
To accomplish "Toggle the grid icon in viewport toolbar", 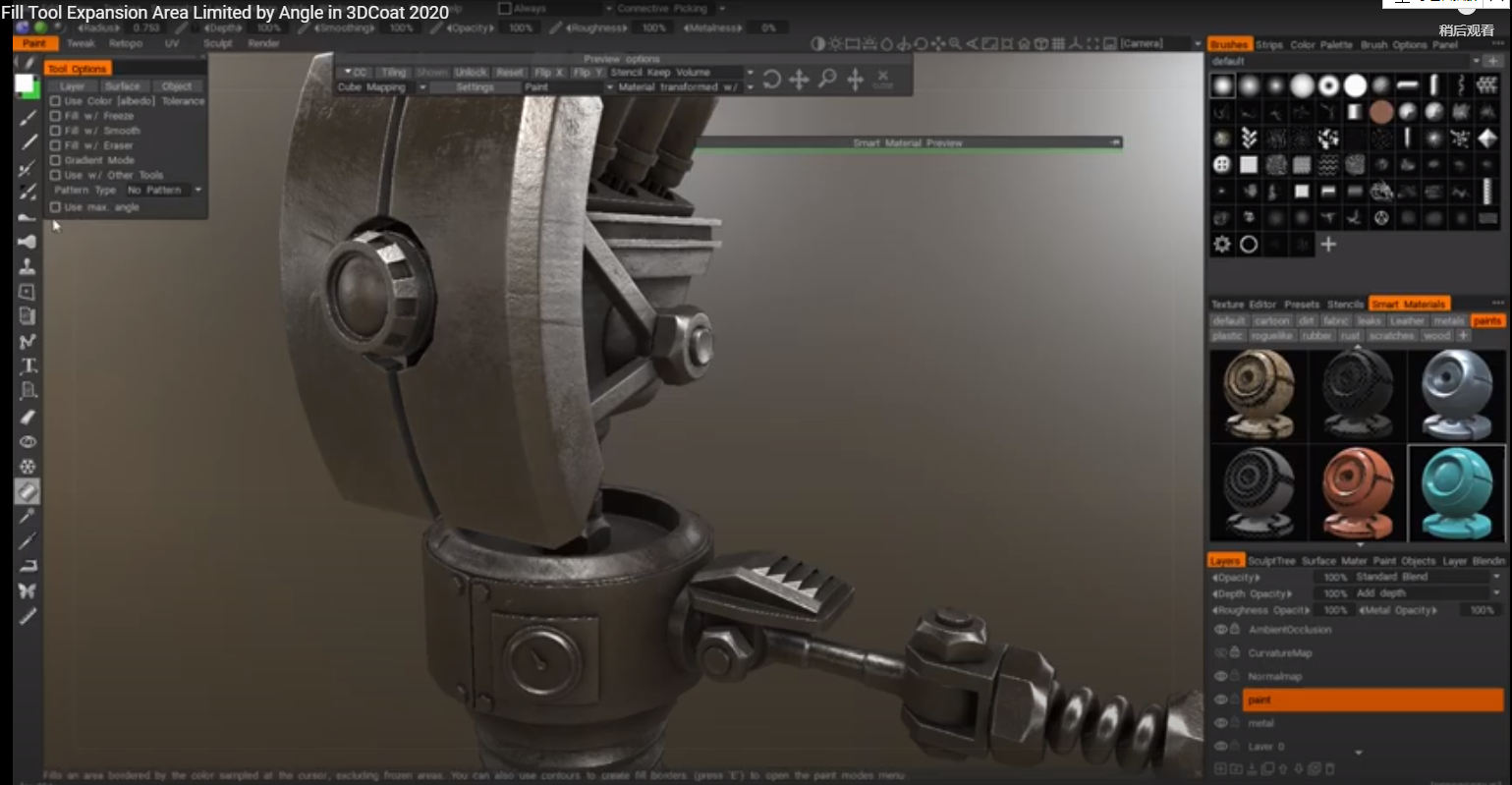I will click(1058, 43).
